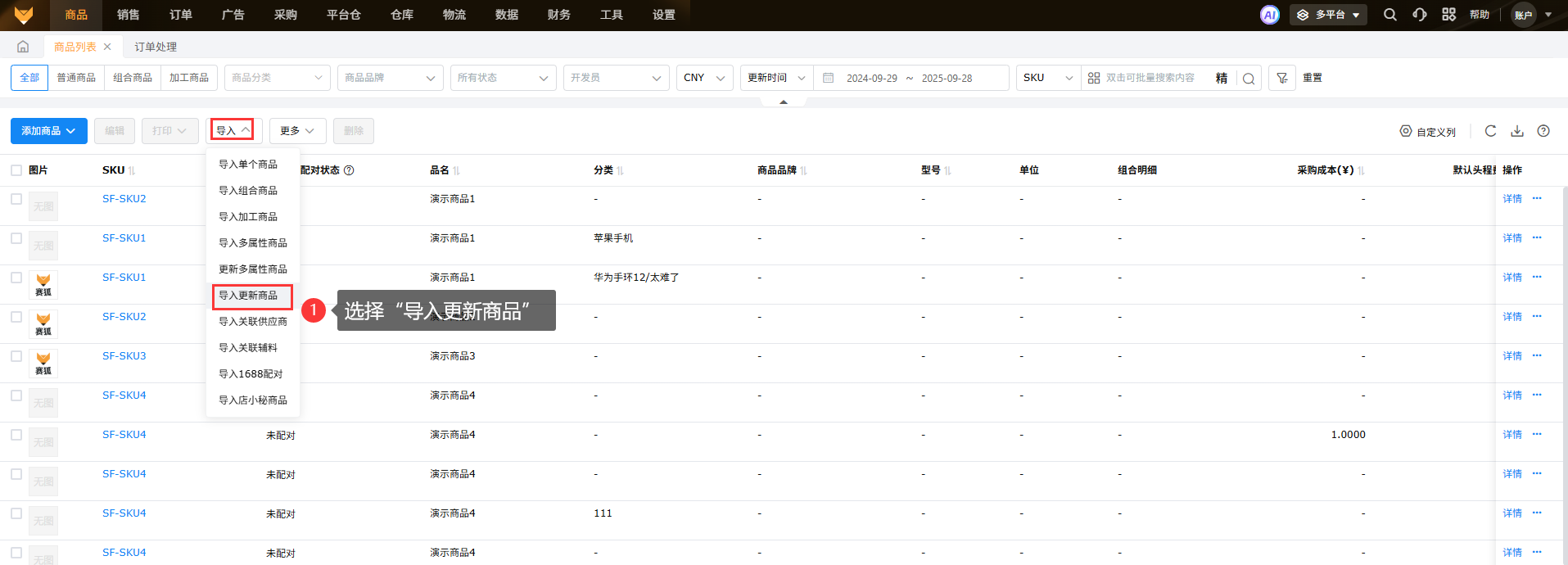The image size is (1568, 565).
Task: Click the AI assistant icon
Action: [x=1269, y=15]
